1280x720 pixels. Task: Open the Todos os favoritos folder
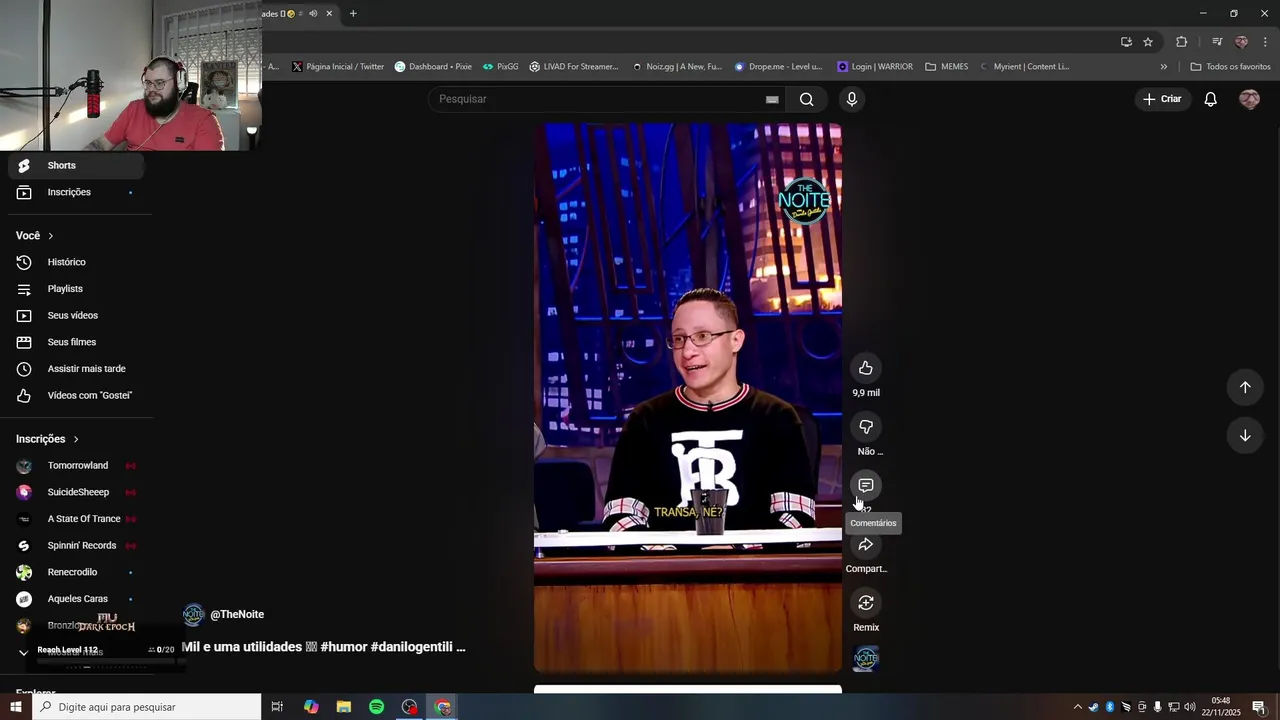pos(1230,67)
